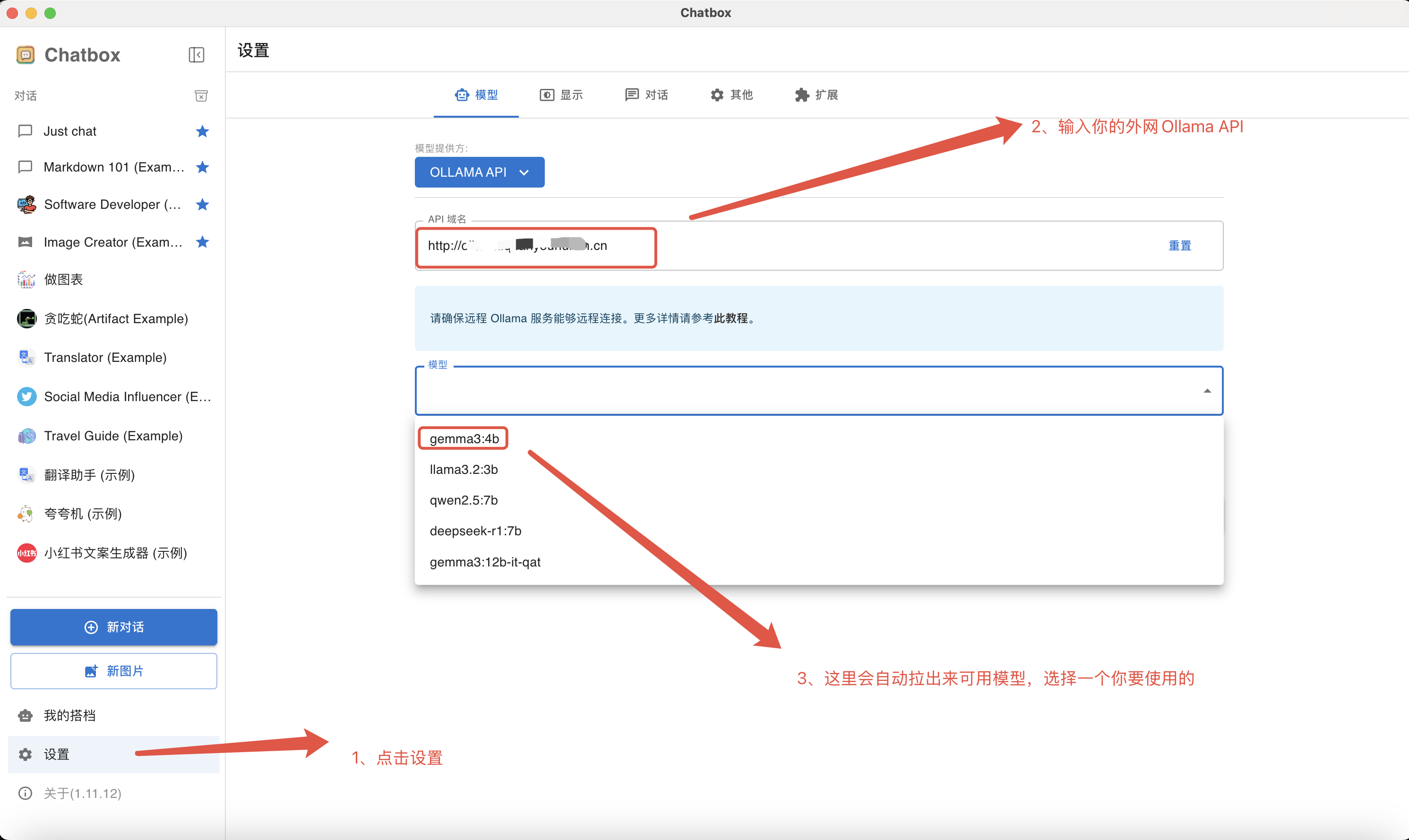Click the 小红书文案生成器 red icon

coord(26,553)
